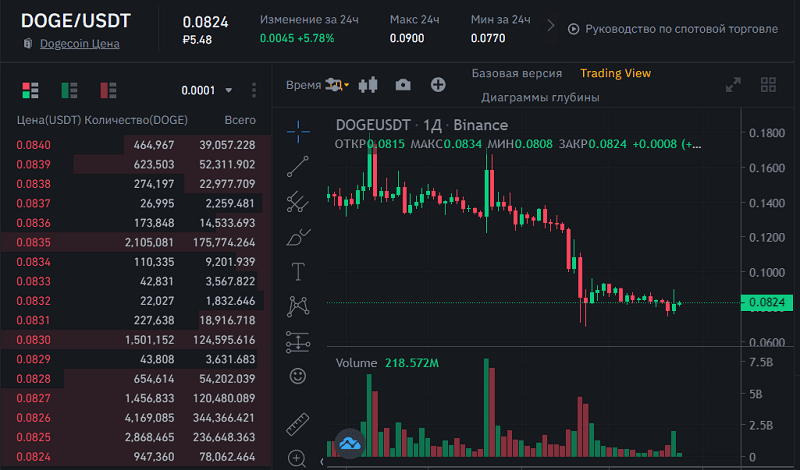Select the long position forecasting tool
Screen dimensions: 800x470
tap(298, 342)
